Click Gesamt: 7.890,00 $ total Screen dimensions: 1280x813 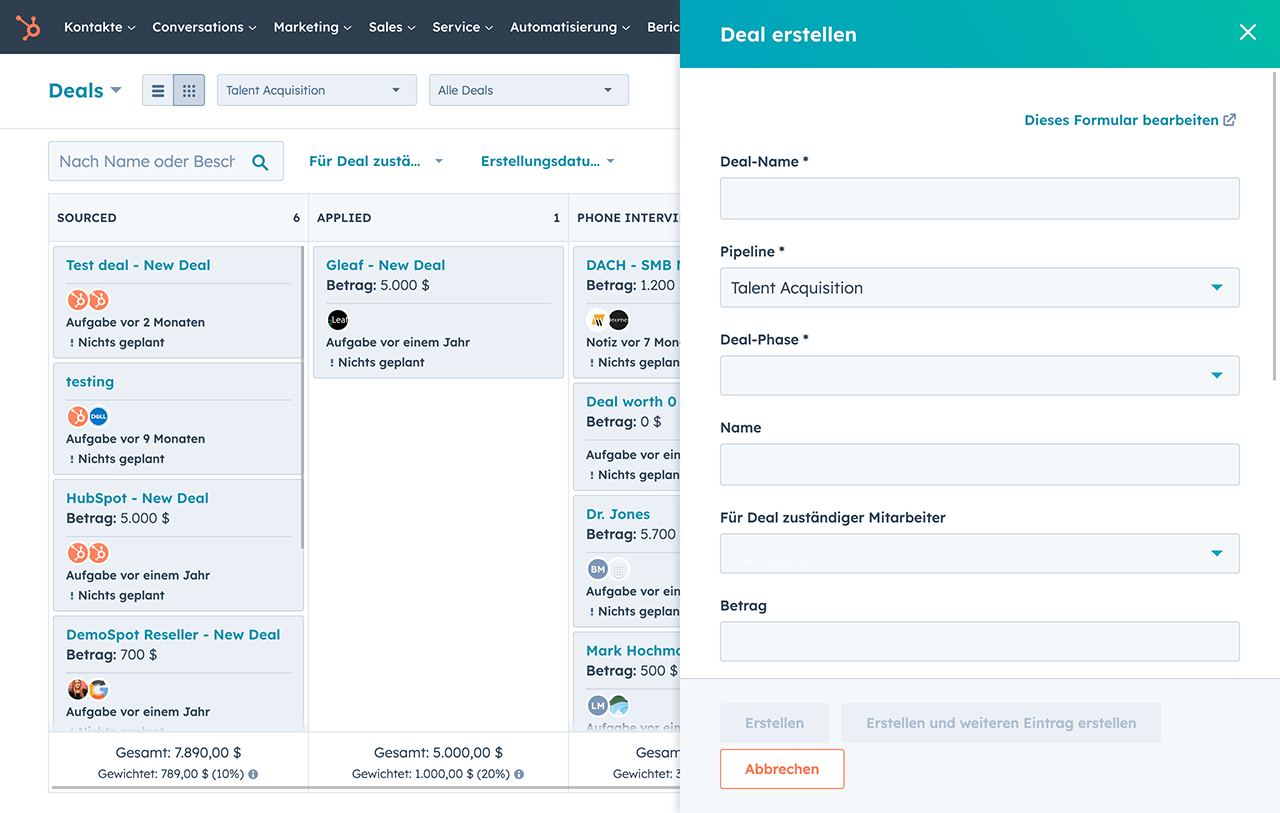[178, 752]
